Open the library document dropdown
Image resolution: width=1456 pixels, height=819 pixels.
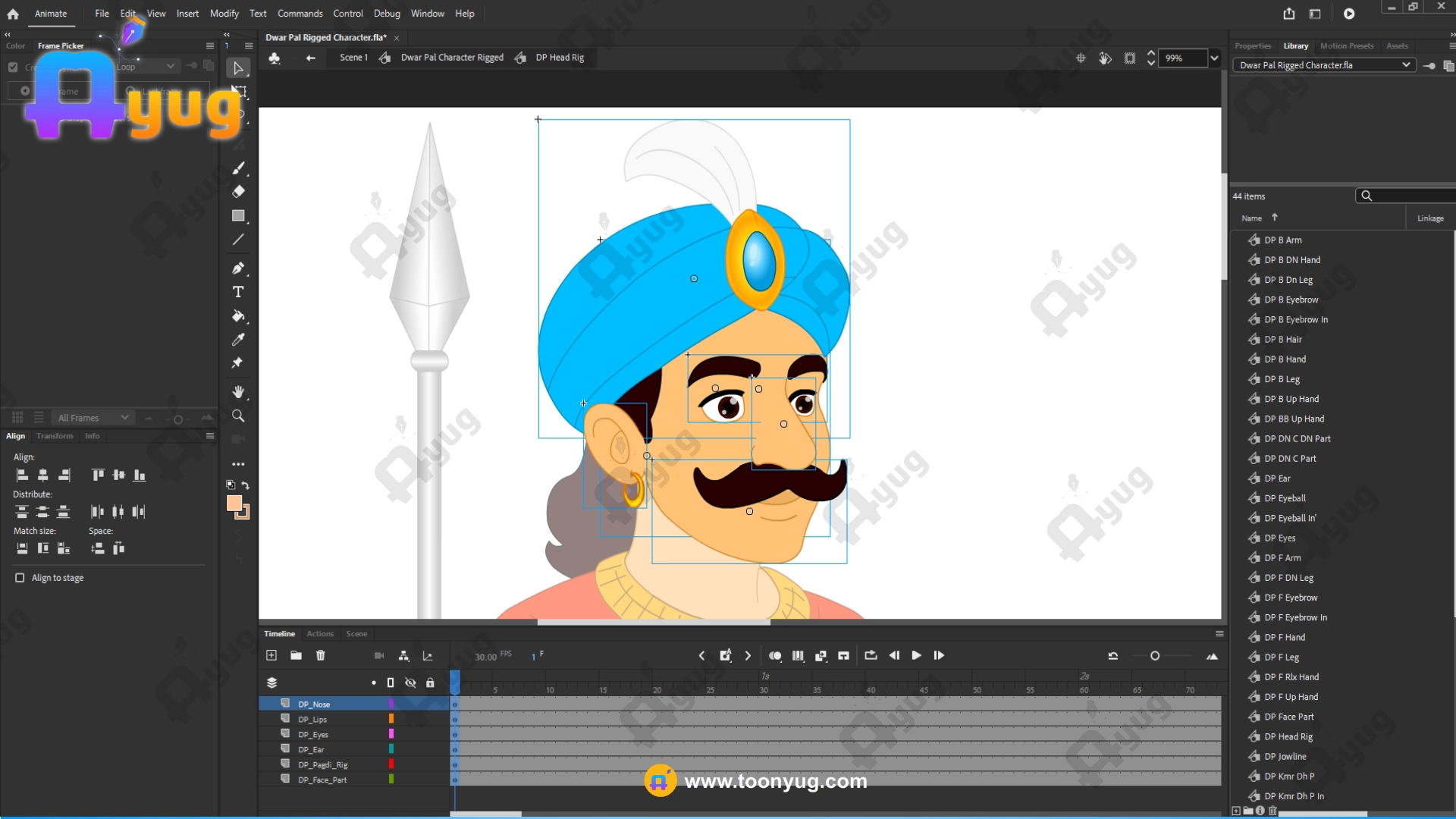point(1325,65)
